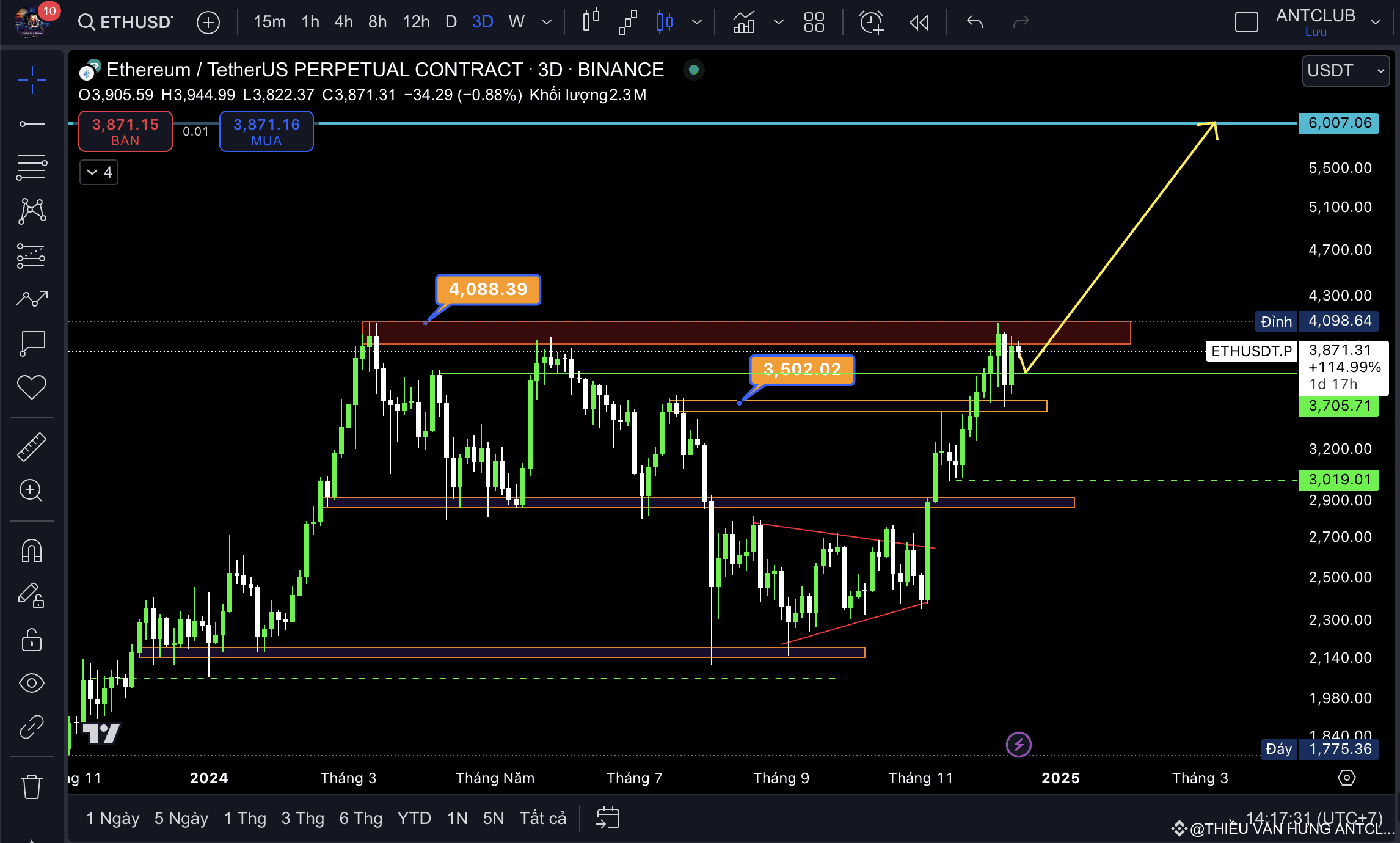Image resolution: width=1400 pixels, height=843 pixels.
Task: Enable Magnet mode for drawings
Action: tap(31, 550)
